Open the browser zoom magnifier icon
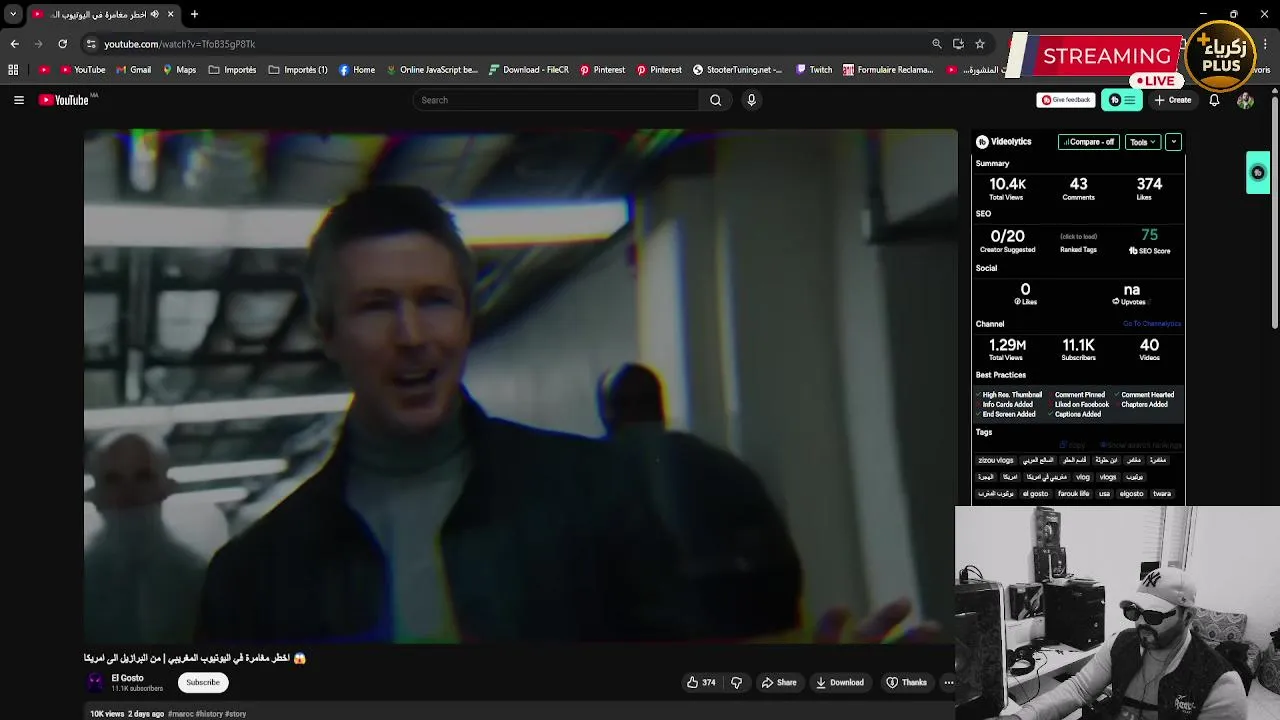Image resolution: width=1280 pixels, height=720 pixels. pyautogui.click(x=937, y=44)
